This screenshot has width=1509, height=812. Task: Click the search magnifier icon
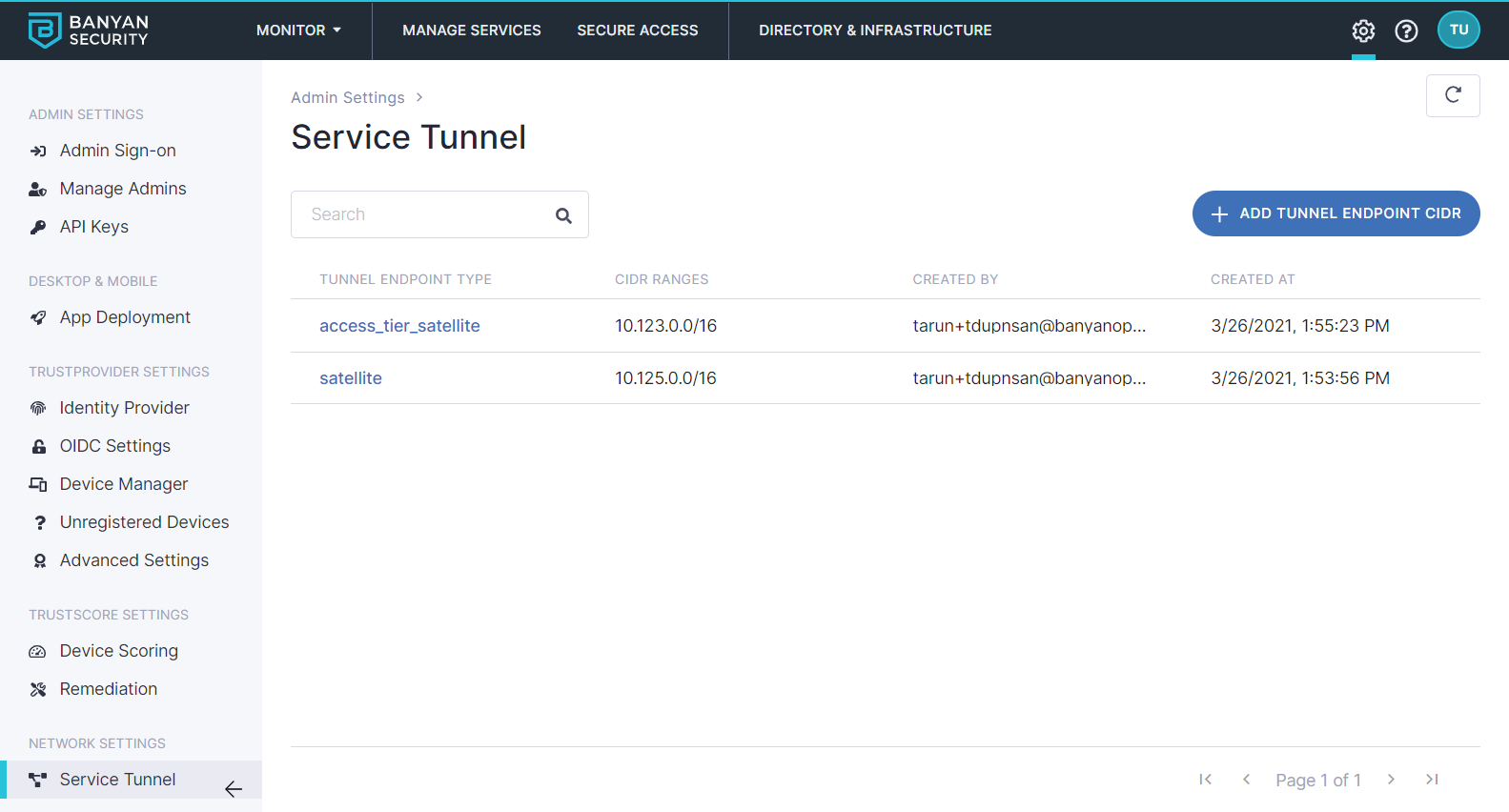563,215
